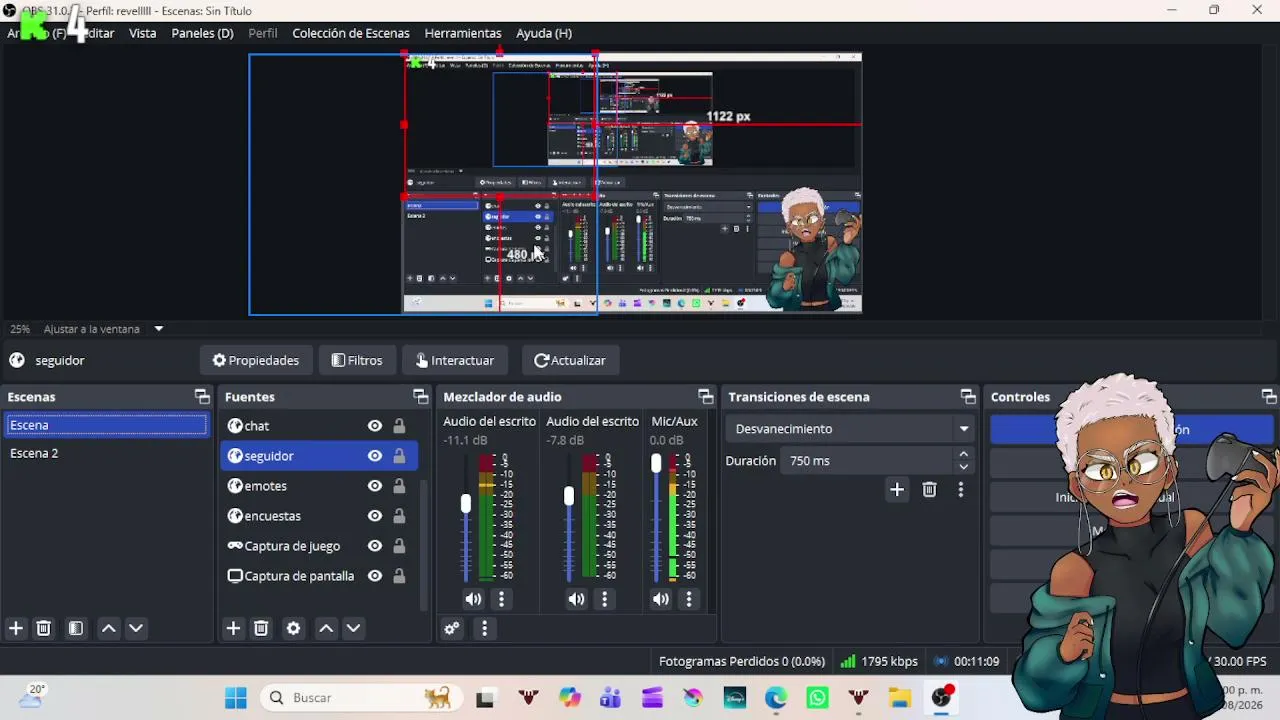Click the Interactuar button
The width and height of the screenshot is (1280, 720).
click(x=455, y=360)
